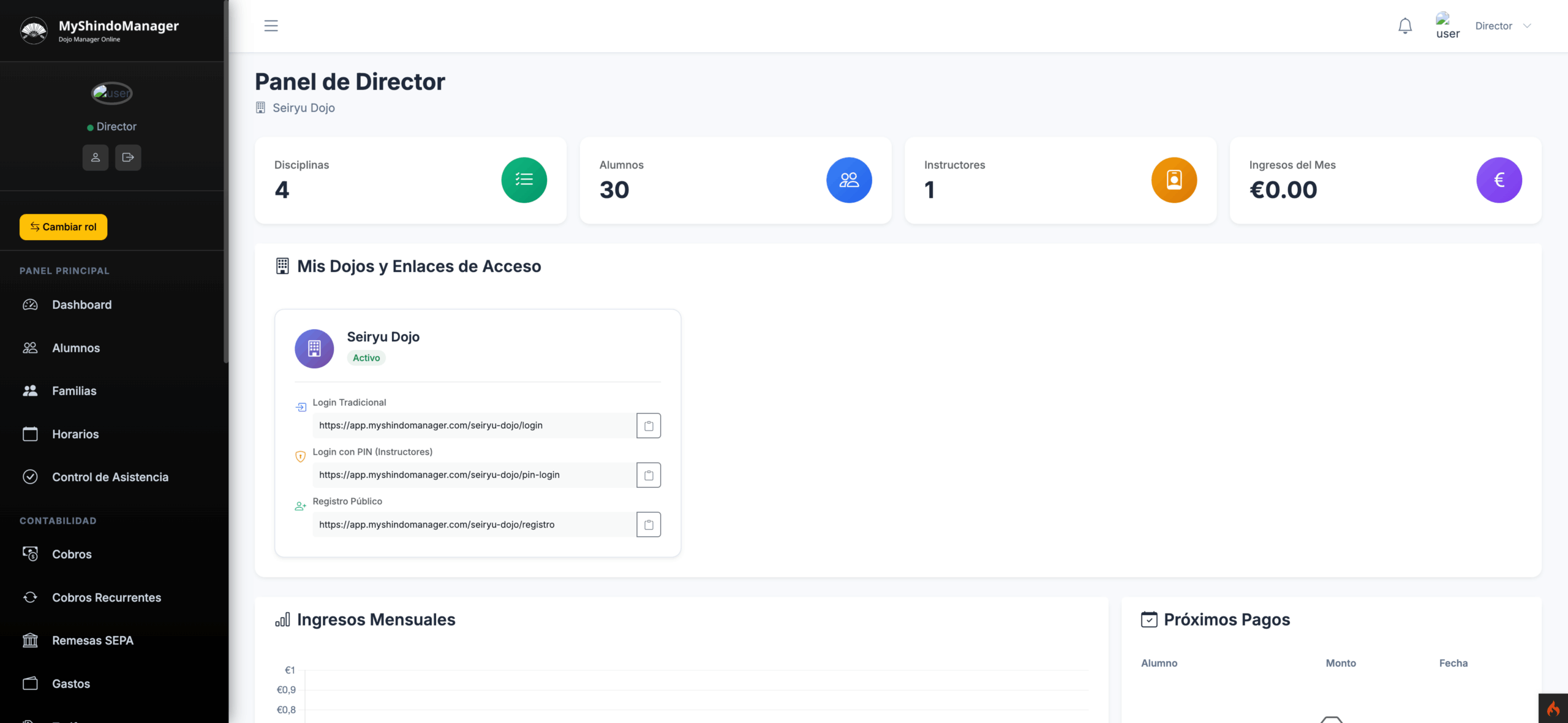The height and width of the screenshot is (723, 1568).
Task: Click the sidebar profile icon button
Action: (96, 157)
